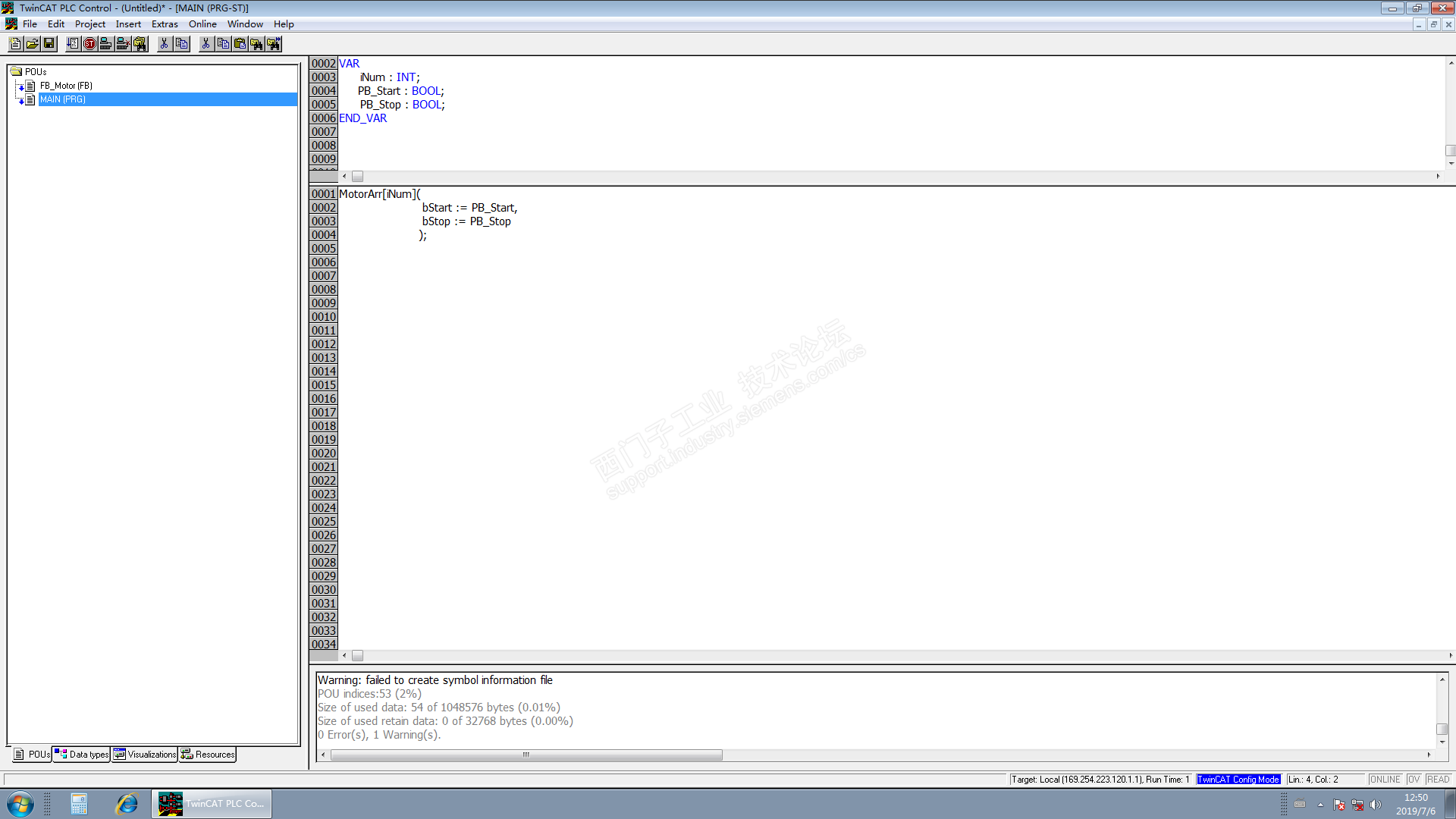Screen dimensions: 1456x819
Task: Switch to the Data types tab
Action: [x=82, y=755]
